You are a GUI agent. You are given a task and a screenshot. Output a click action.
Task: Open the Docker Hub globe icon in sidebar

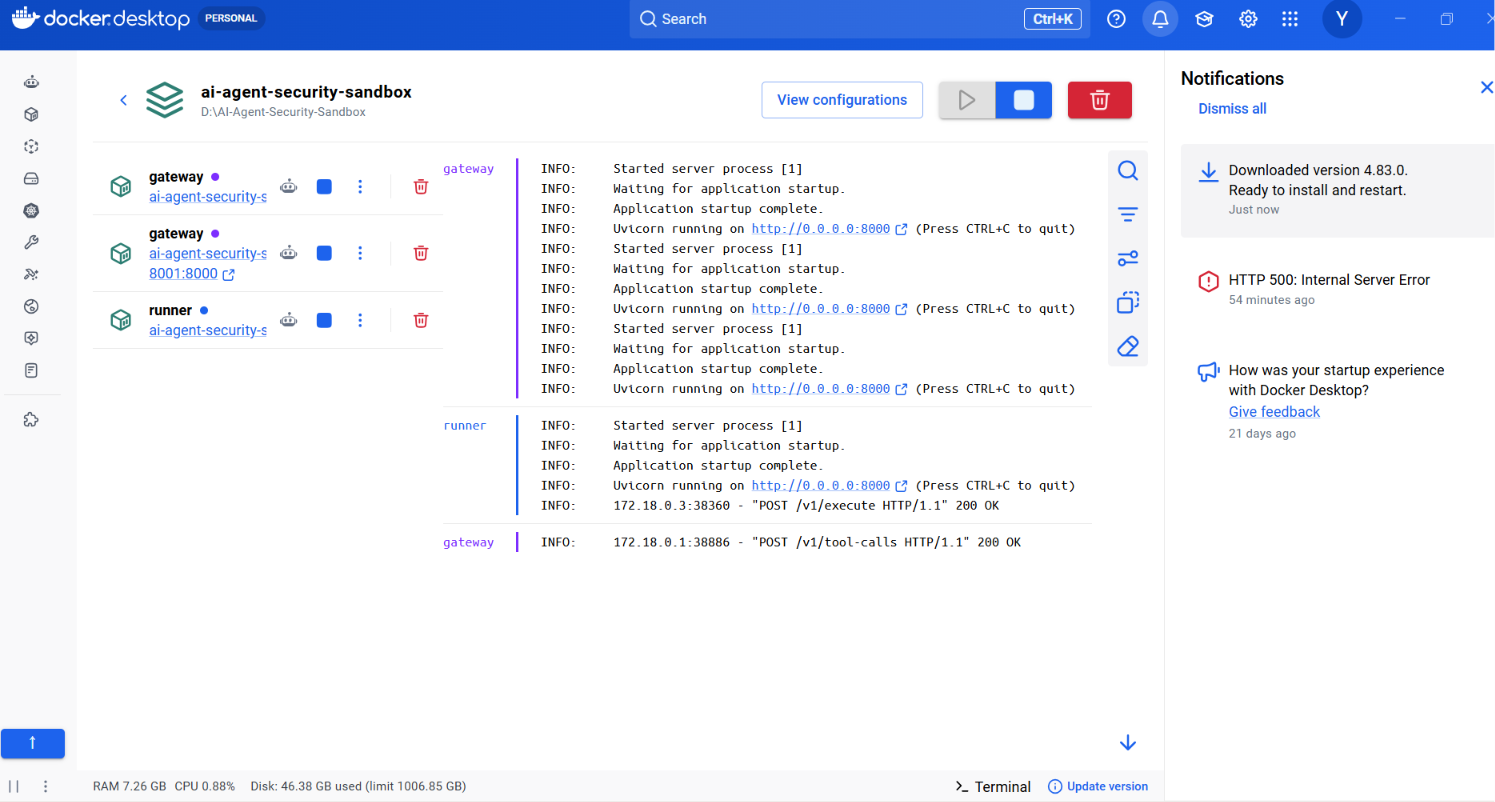coord(31,306)
